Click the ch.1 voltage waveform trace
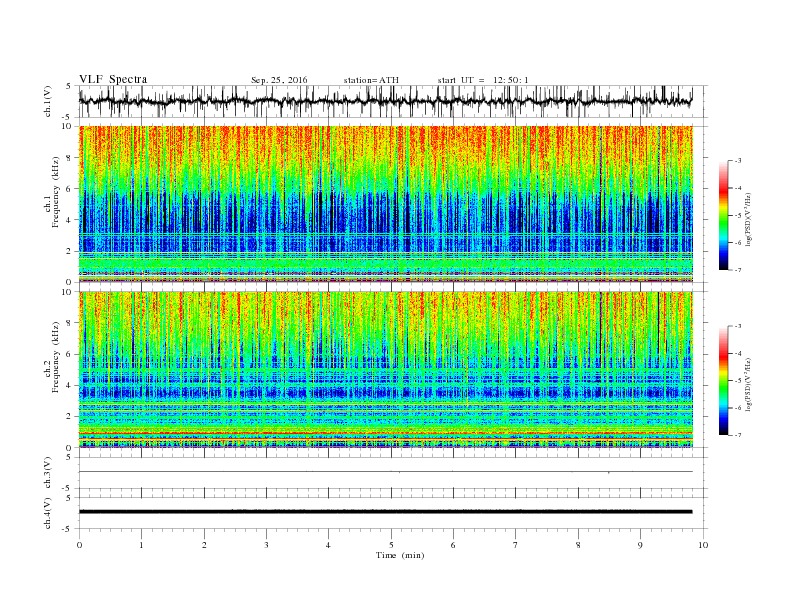 pyautogui.click(x=385, y=101)
